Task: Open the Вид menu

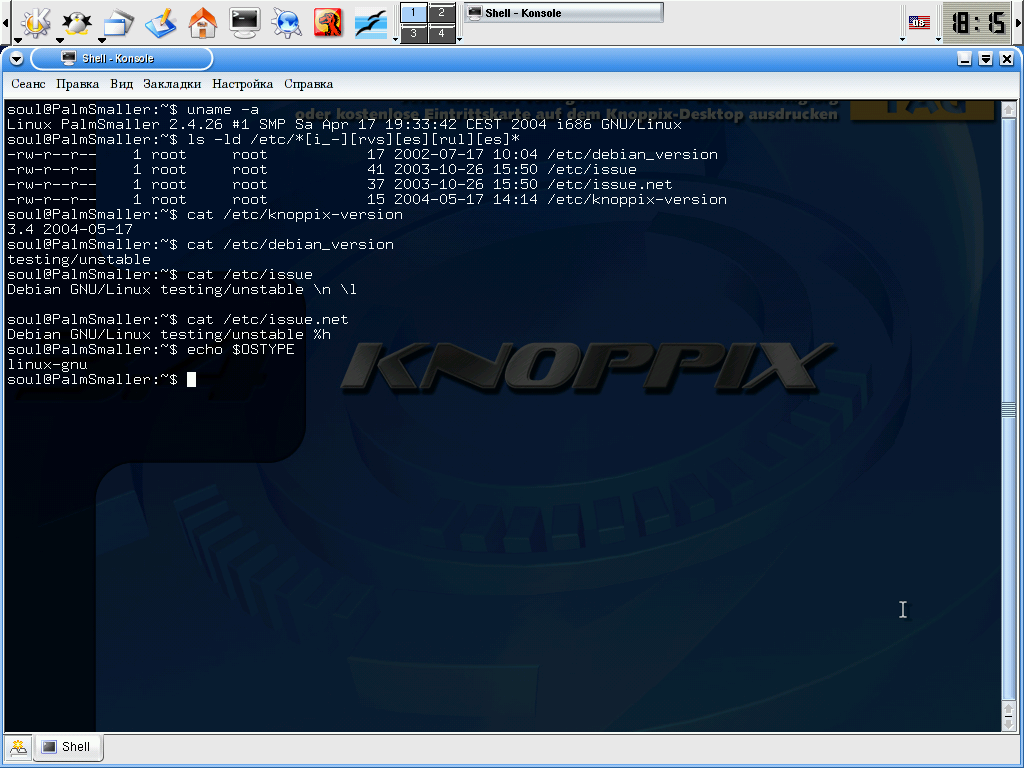Action: click(x=121, y=84)
